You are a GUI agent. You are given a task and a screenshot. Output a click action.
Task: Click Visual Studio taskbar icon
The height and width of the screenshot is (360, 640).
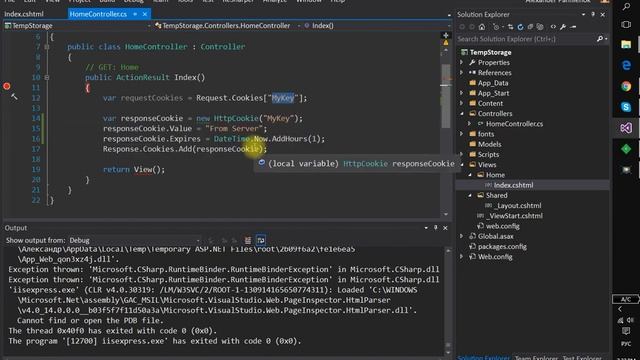click(x=626, y=128)
